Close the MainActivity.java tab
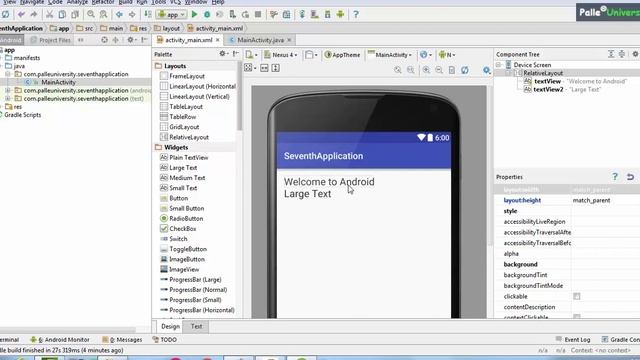 (289, 40)
